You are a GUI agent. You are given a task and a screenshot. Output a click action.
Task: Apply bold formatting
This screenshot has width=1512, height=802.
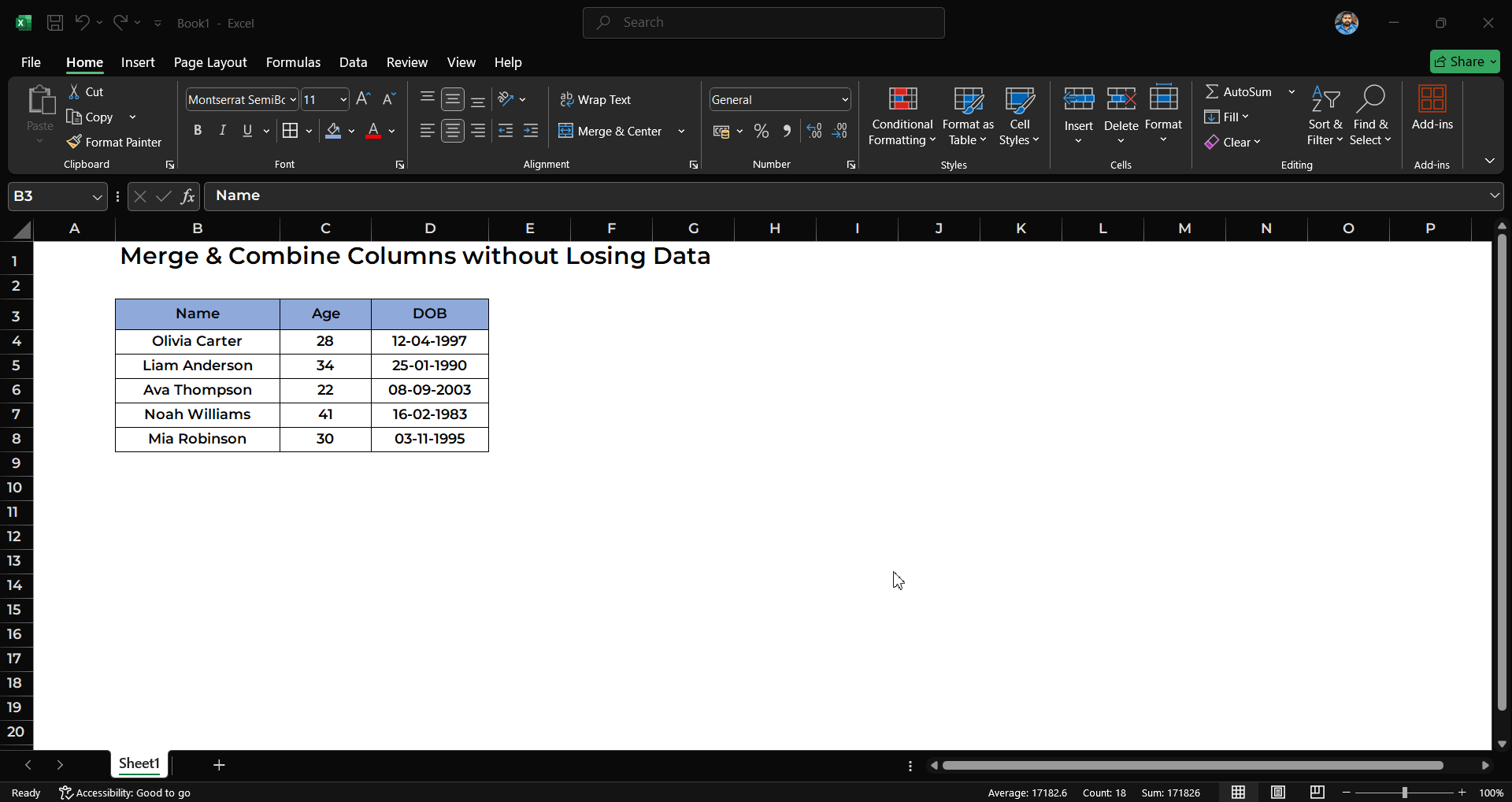coord(198,130)
